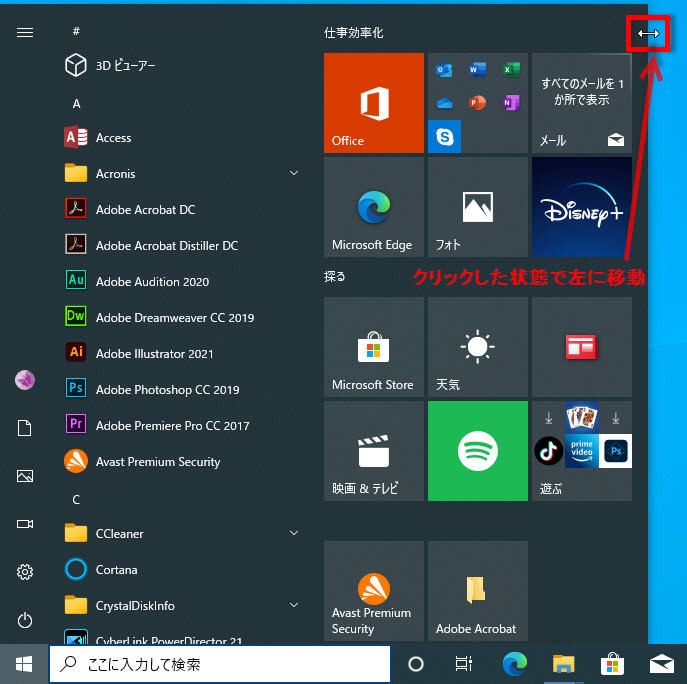This screenshot has height=684, width=687.
Task: Launch Microsoft Edge from the tile
Action: [374, 207]
